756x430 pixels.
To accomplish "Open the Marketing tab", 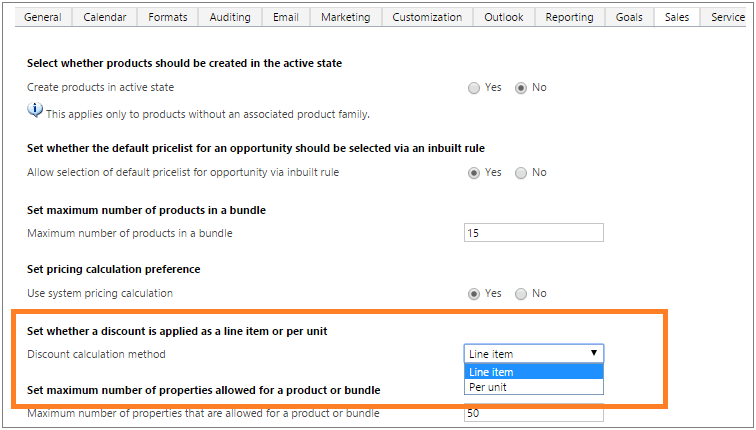I will click(x=346, y=17).
